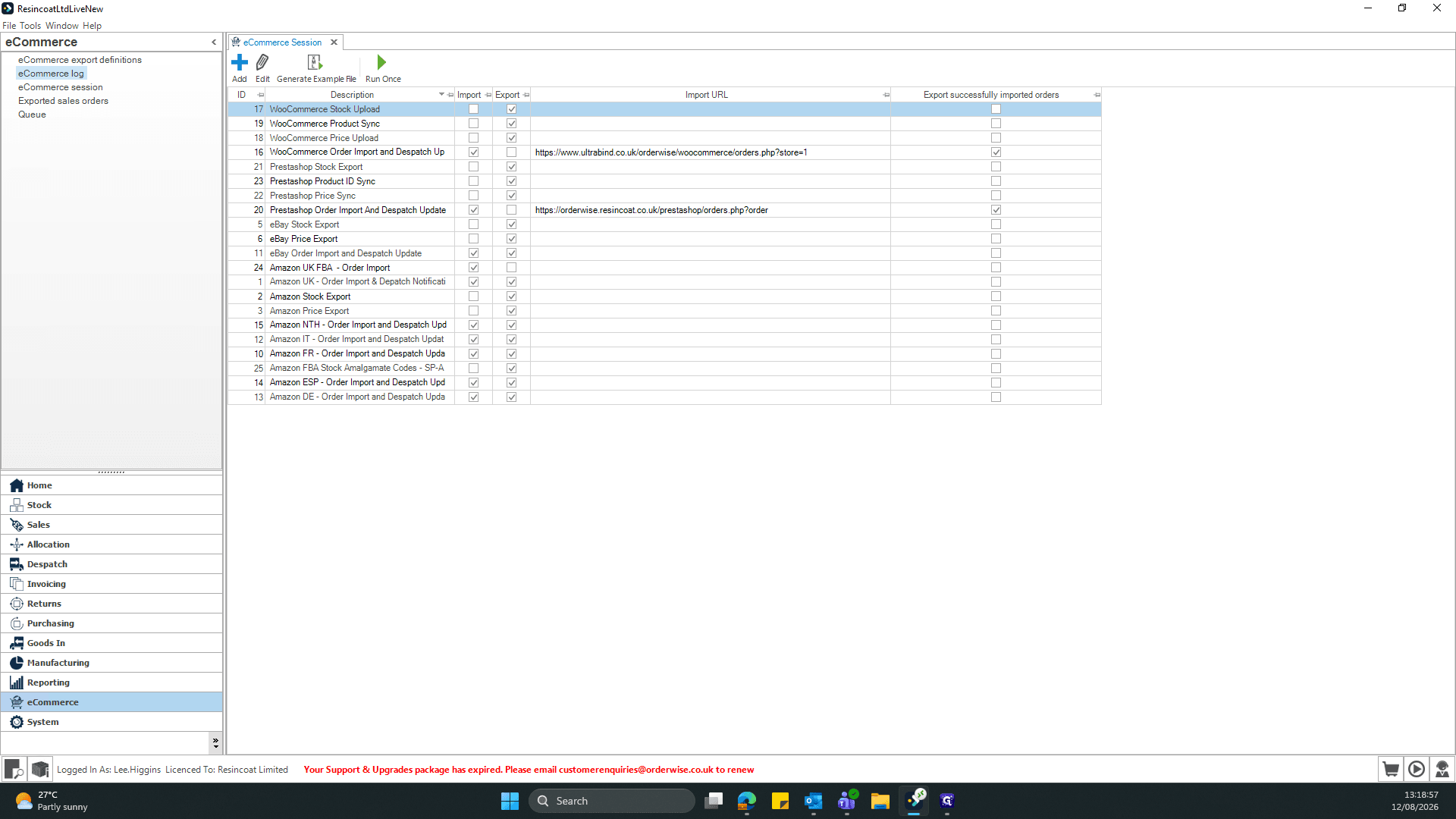Click the Prestashop resincoat import URL cell
The height and width of the screenshot is (819, 1456).
pyautogui.click(x=711, y=210)
